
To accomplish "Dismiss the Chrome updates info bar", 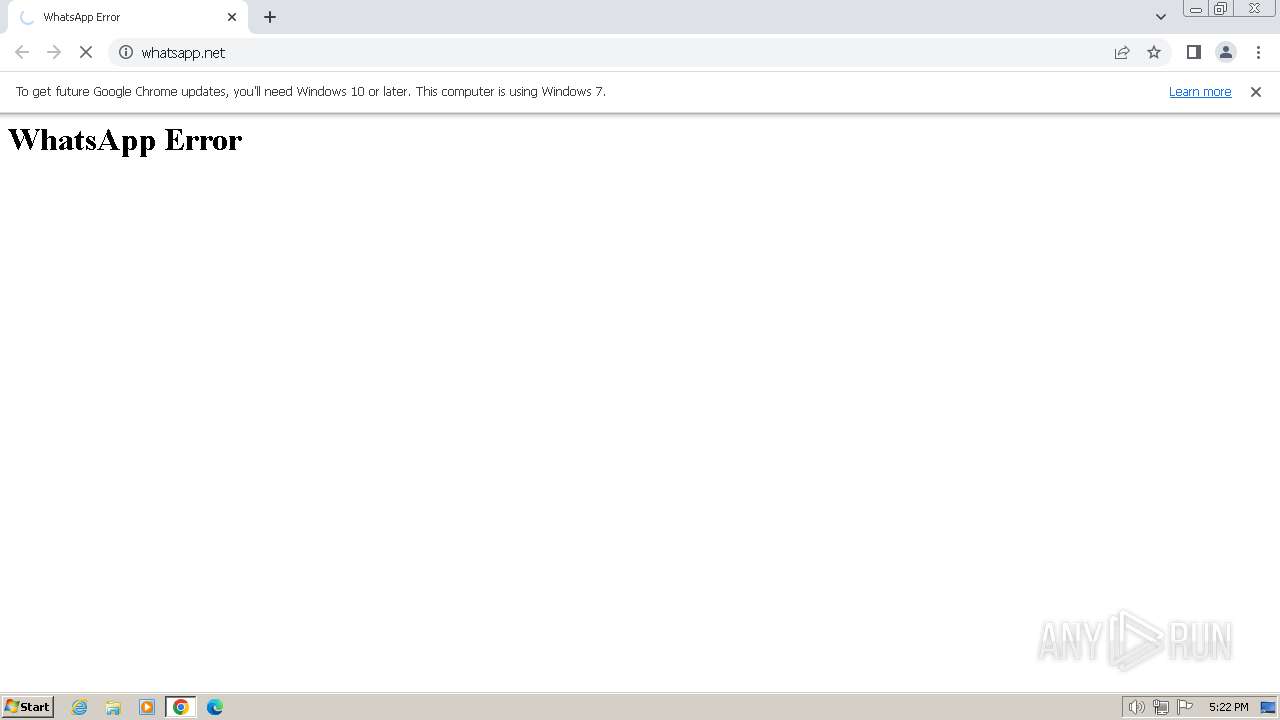I will [1256, 91].
